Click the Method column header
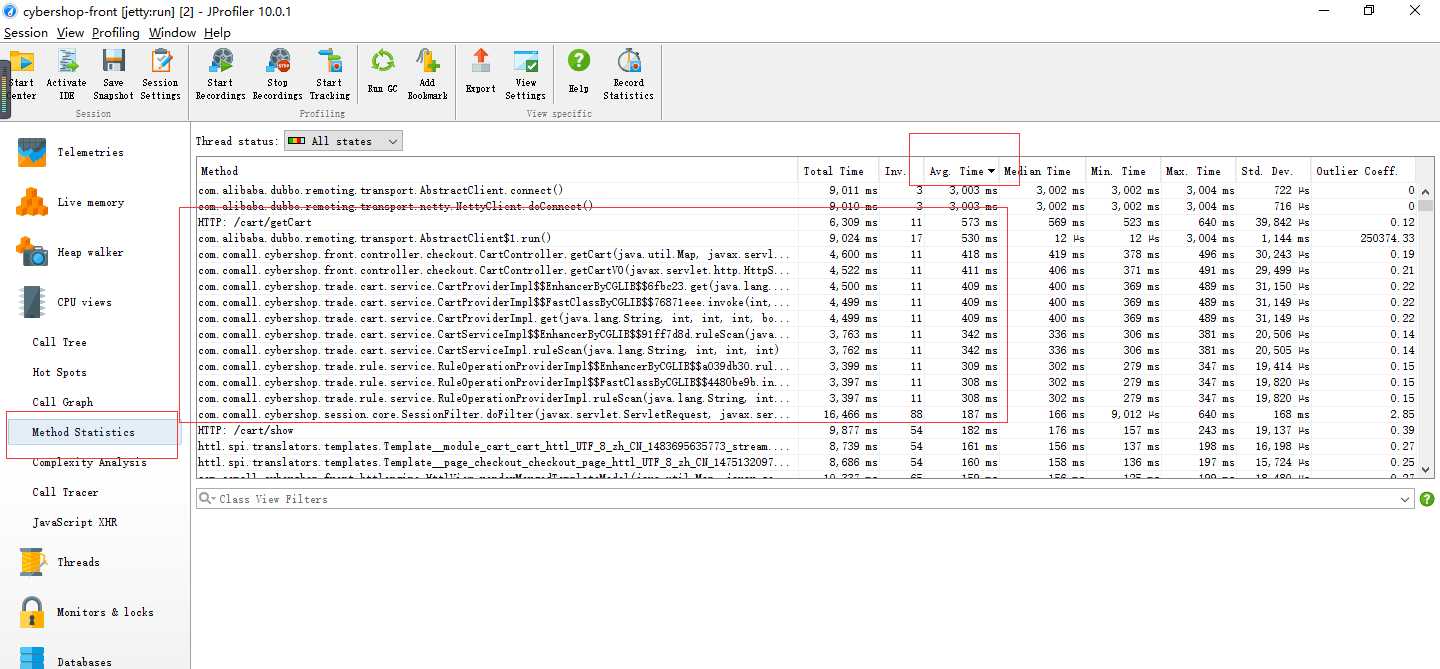 (x=497, y=171)
